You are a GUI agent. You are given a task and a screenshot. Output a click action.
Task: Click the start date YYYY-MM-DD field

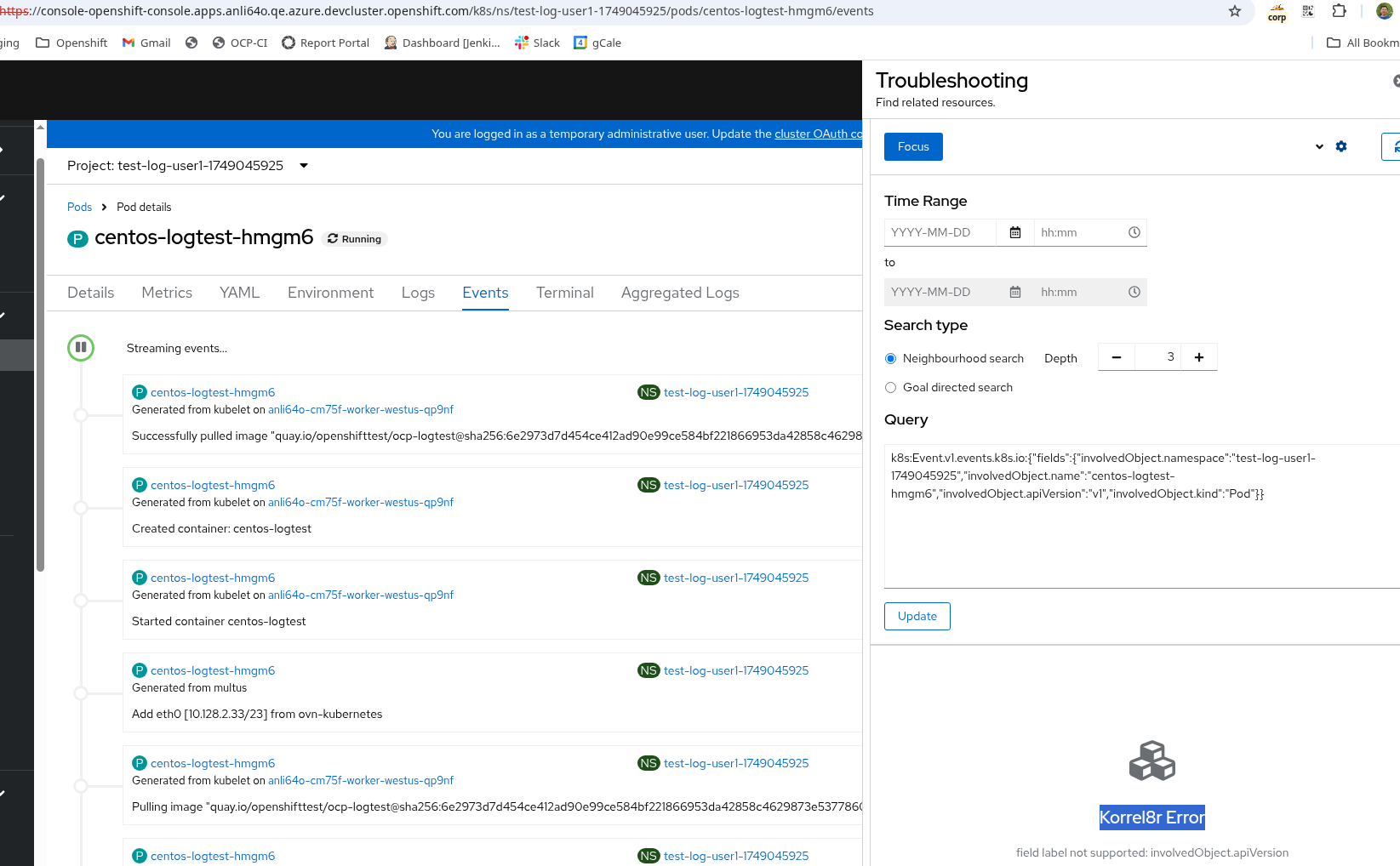[940, 232]
